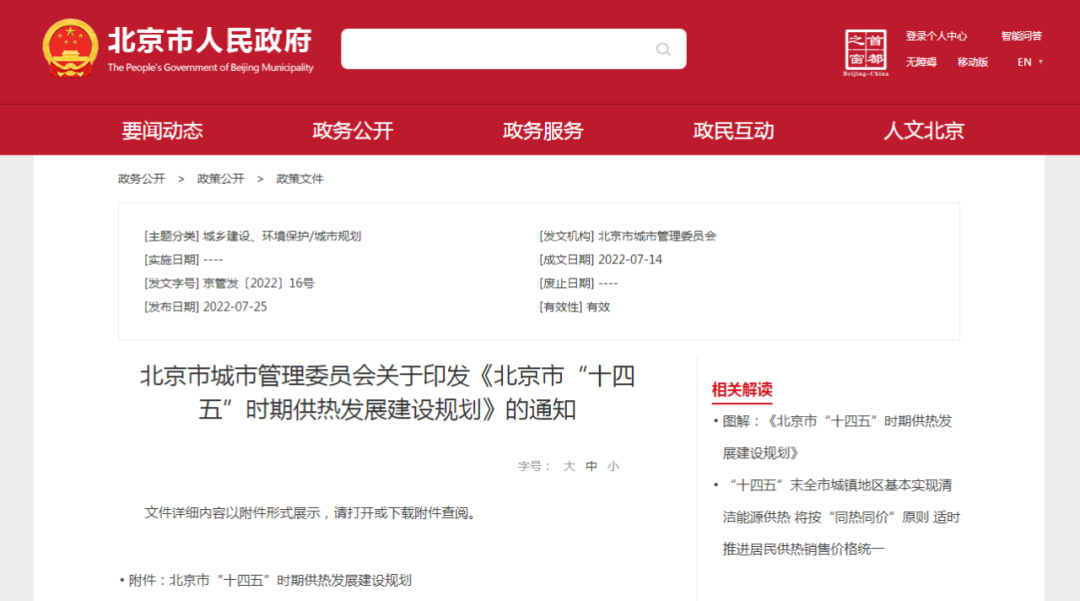This screenshot has width=1080, height=601.
Task: Click 登录个人中心 to sign in
Action: 936,35
